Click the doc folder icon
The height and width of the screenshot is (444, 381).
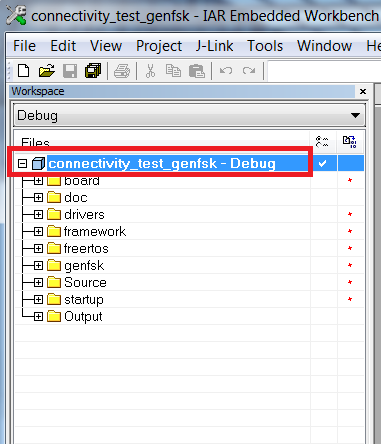tap(54, 197)
